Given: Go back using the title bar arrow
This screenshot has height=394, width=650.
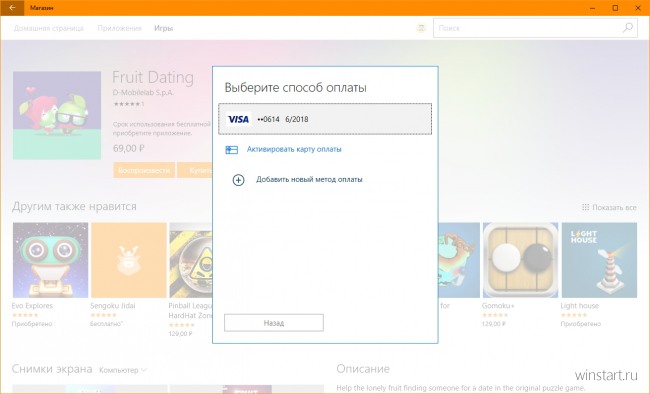Looking at the screenshot, I should 12,7.
